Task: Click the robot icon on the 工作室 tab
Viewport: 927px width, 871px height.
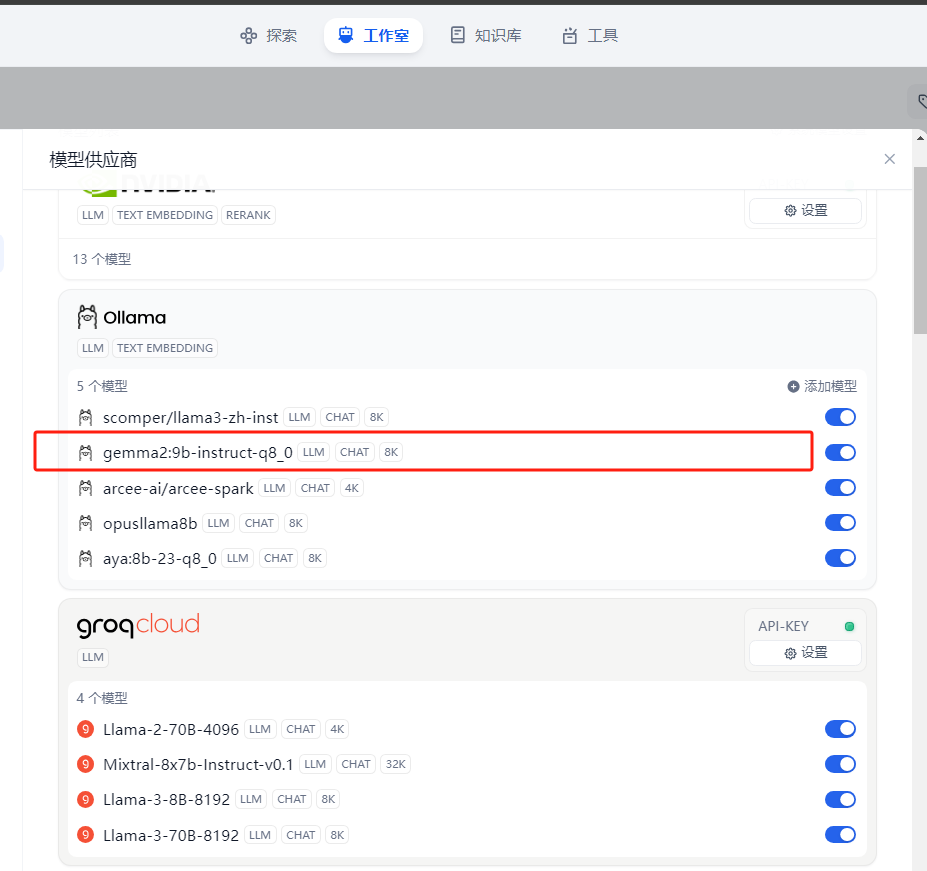Action: [x=345, y=35]
